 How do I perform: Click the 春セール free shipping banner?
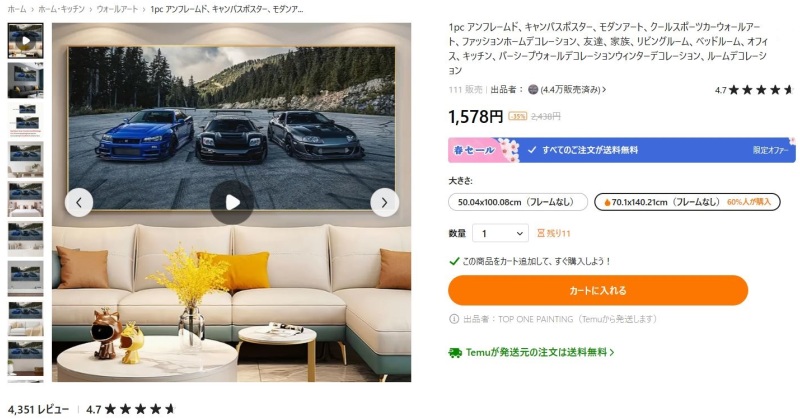(x=621, y=150)
